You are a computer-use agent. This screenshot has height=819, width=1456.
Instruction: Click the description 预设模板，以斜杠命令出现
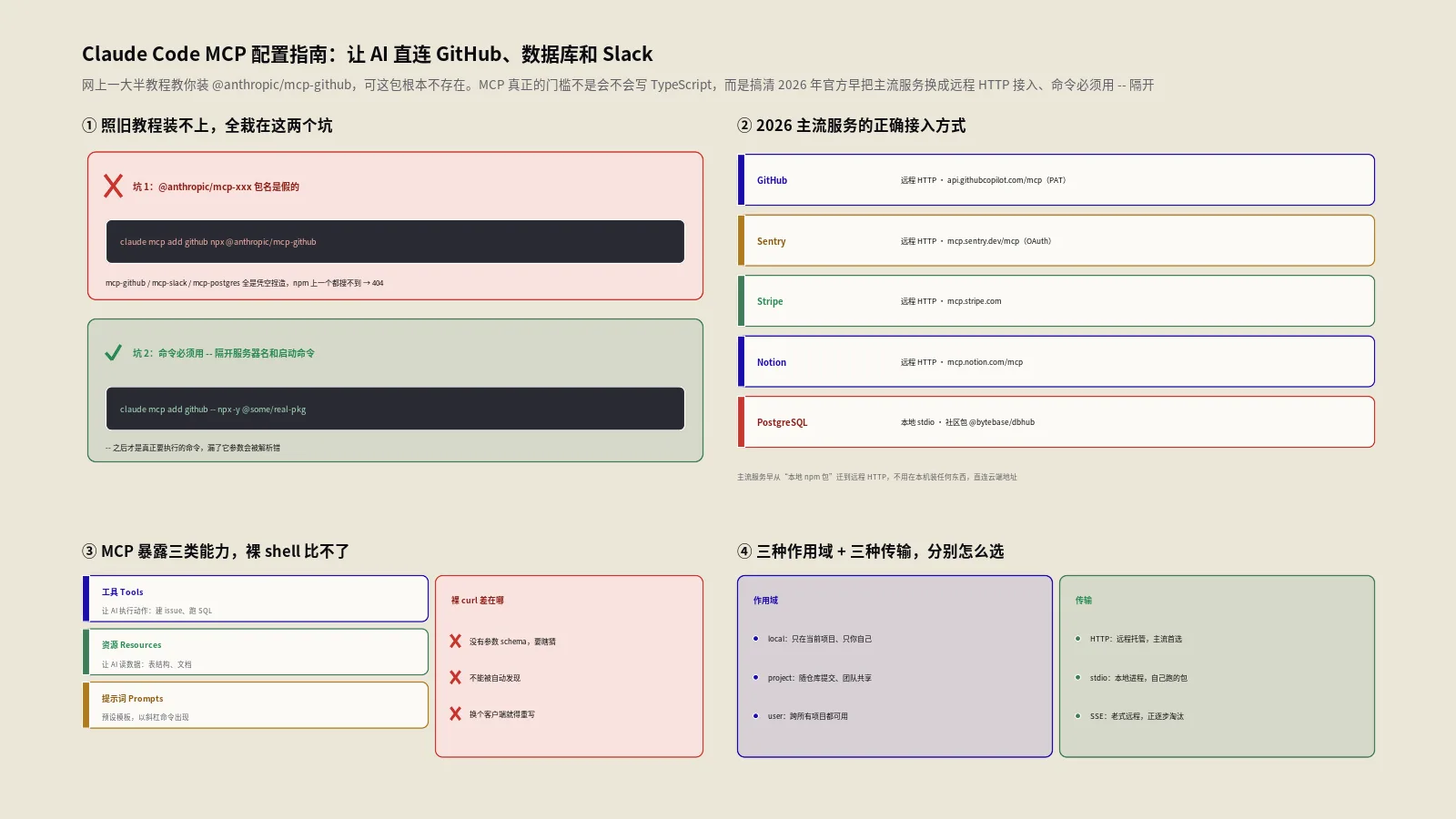click(146, 718)
